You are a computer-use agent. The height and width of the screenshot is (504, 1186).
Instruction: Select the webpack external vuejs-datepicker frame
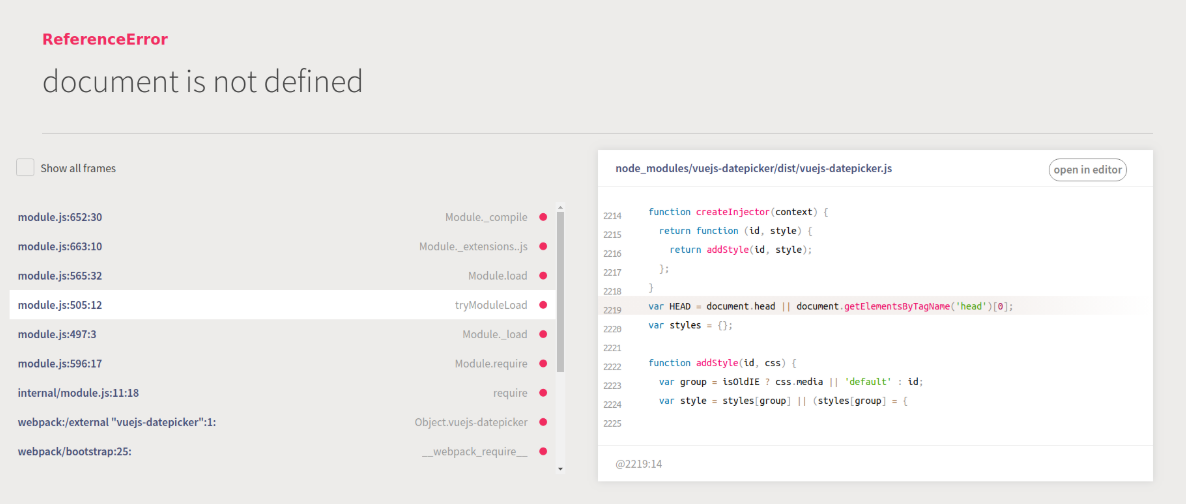(282, 422)
